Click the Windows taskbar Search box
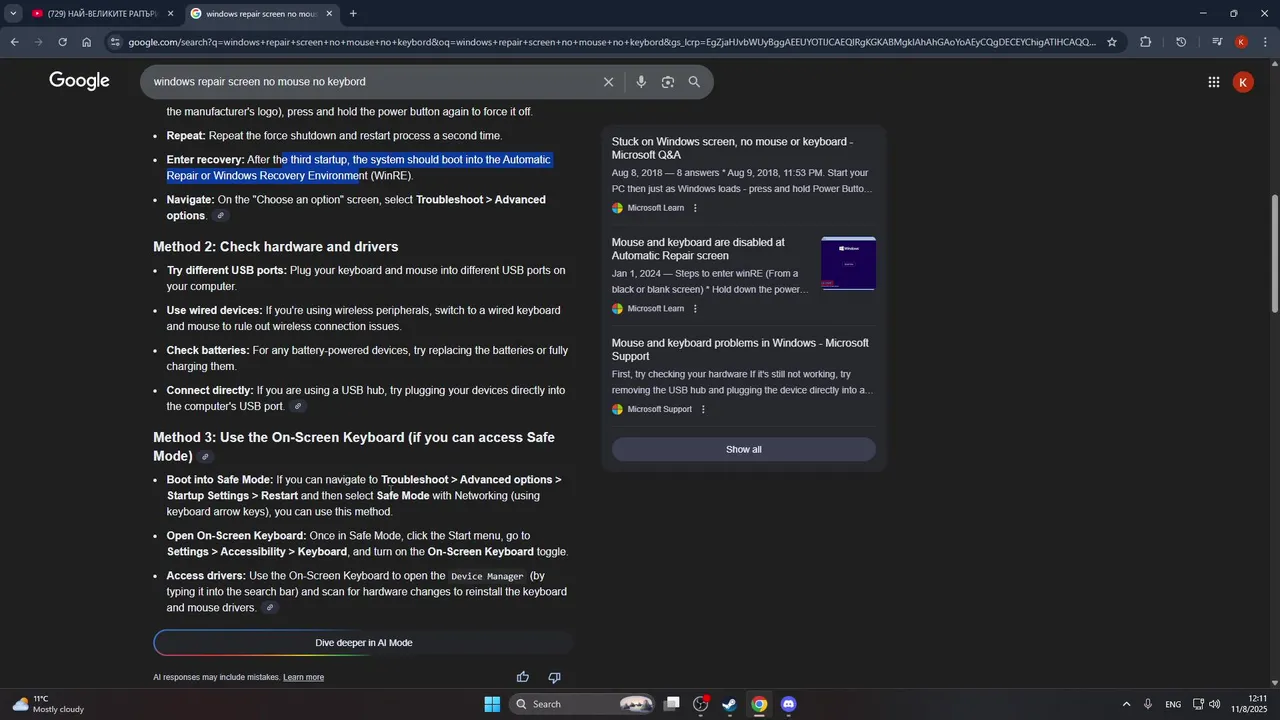 point(583,704)
